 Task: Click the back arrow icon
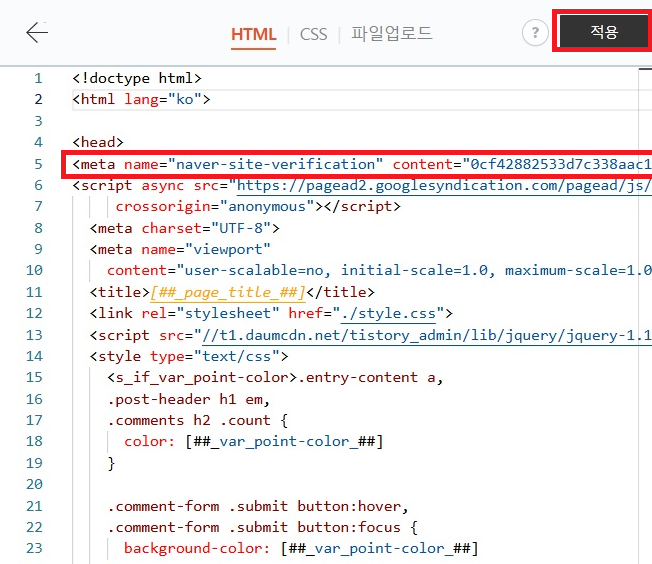click(37, 32)
